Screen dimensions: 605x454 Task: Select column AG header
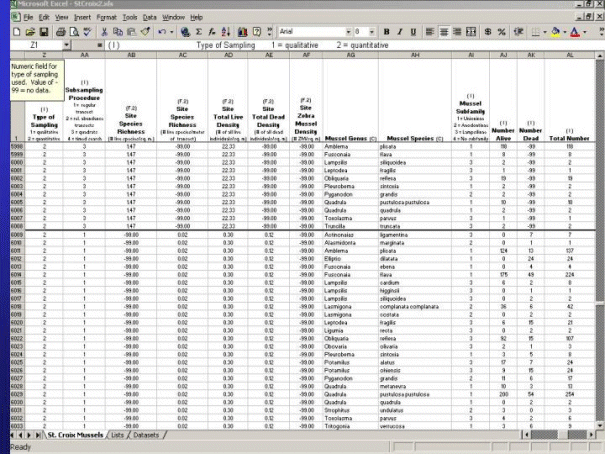click(350, 55)
